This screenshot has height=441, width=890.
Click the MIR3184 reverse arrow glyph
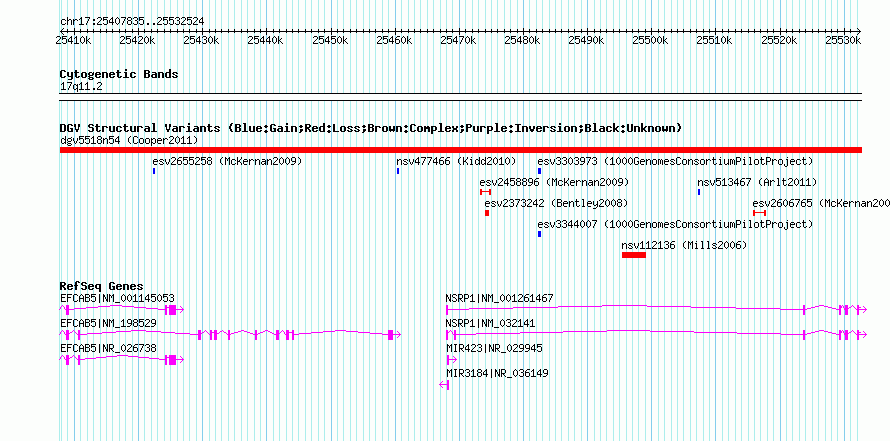coord(444,385)
